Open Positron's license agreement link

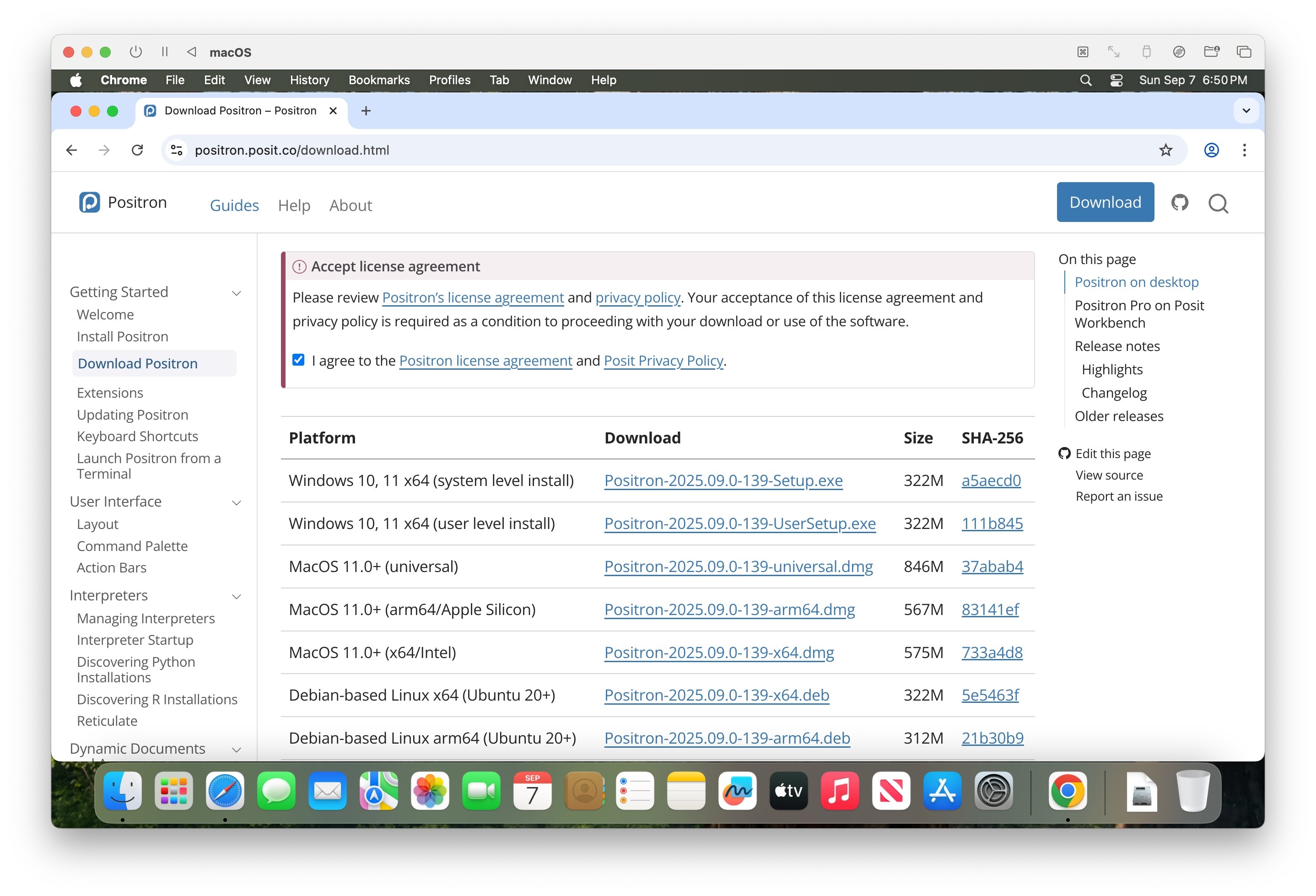473,298
